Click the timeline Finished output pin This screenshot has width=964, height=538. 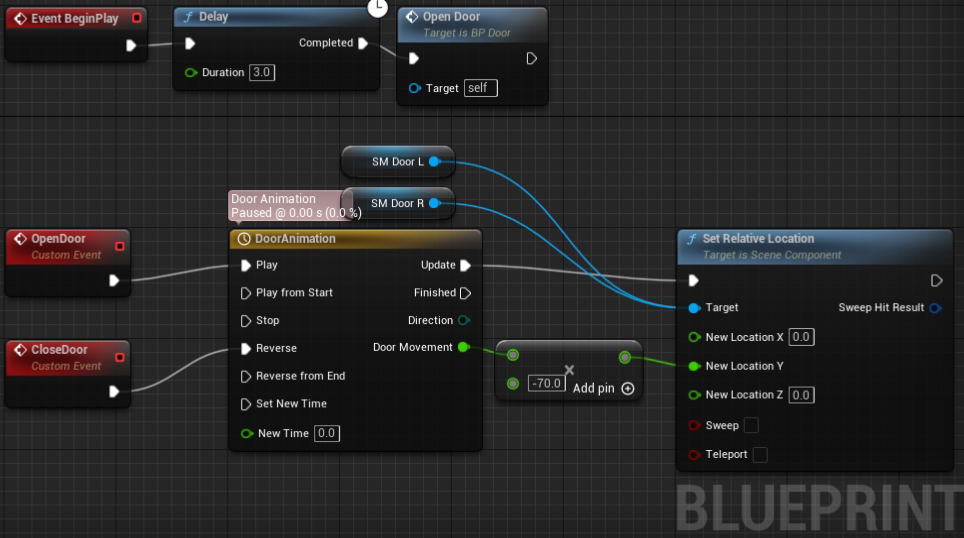(465, 293)
